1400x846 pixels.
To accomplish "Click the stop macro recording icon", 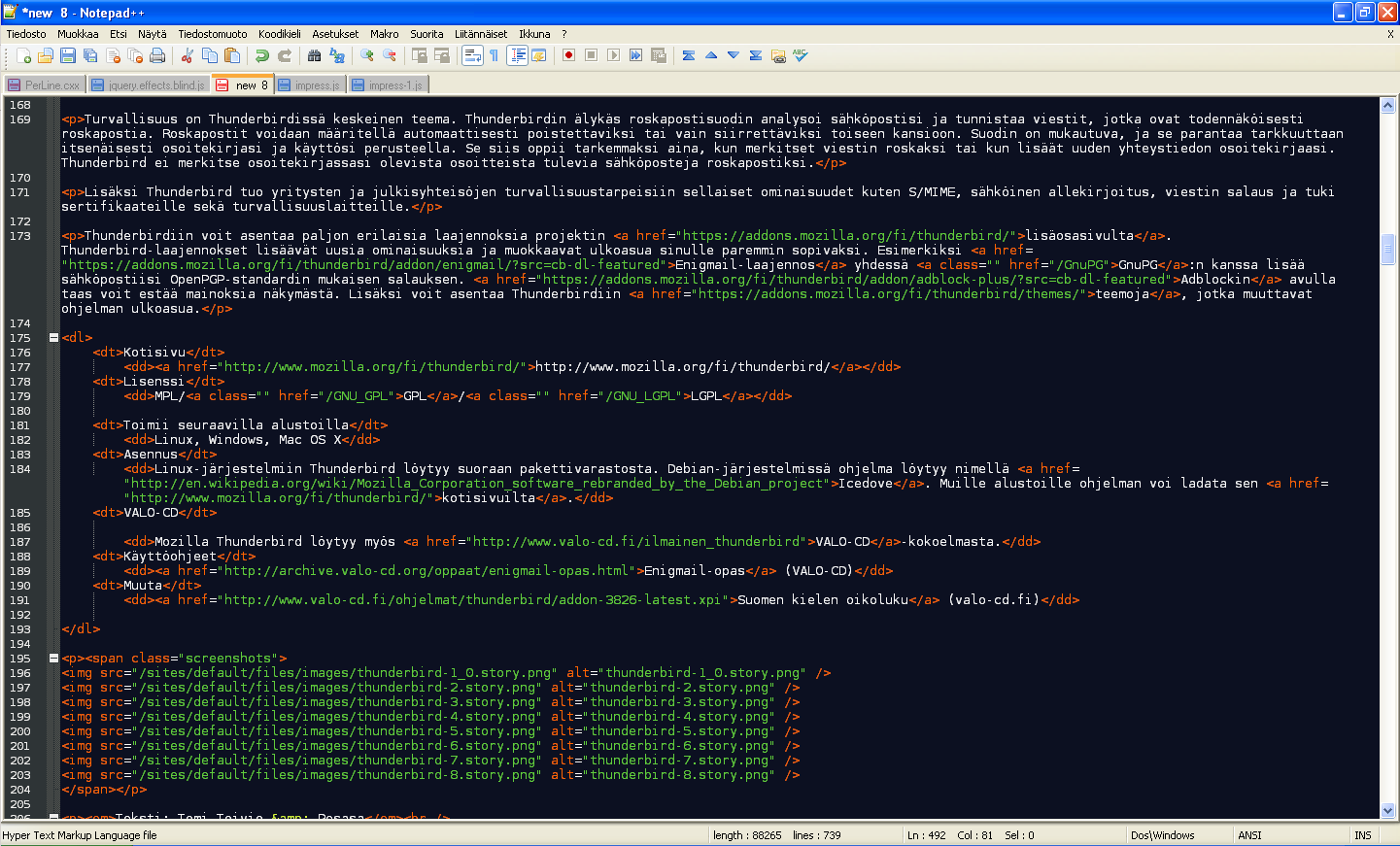I will [592, 55].
